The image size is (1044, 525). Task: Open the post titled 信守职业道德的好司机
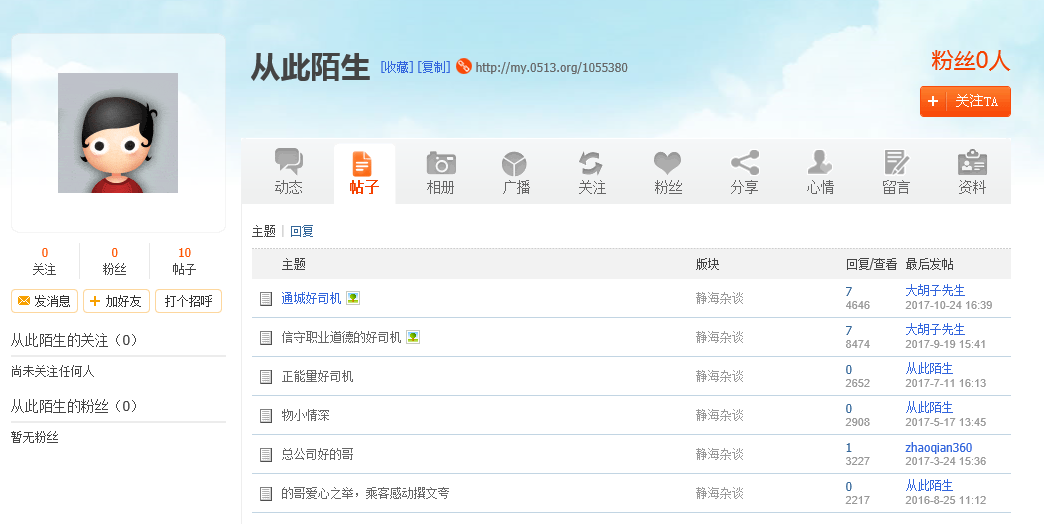(x=341, y=338)
